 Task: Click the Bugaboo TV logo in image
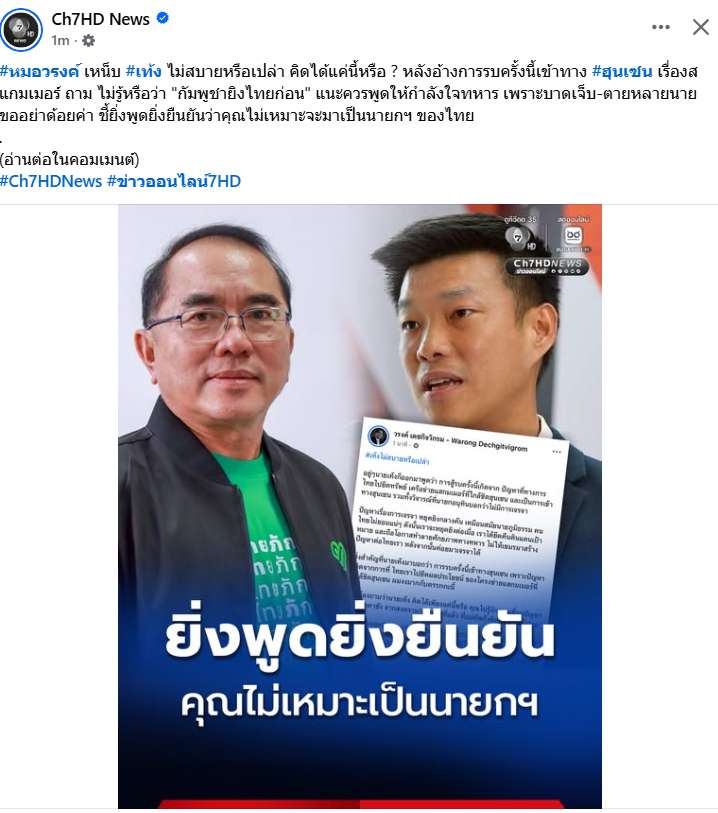pyautogui.click(x=573, y=237)
